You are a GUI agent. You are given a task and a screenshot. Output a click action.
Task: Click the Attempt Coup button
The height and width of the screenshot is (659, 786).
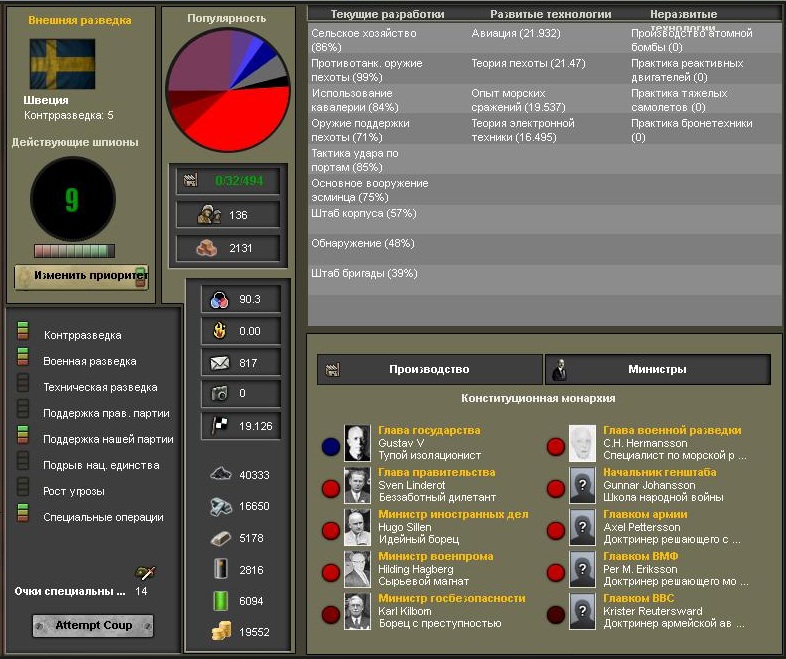pyautogui.click(x=93, y=626)
